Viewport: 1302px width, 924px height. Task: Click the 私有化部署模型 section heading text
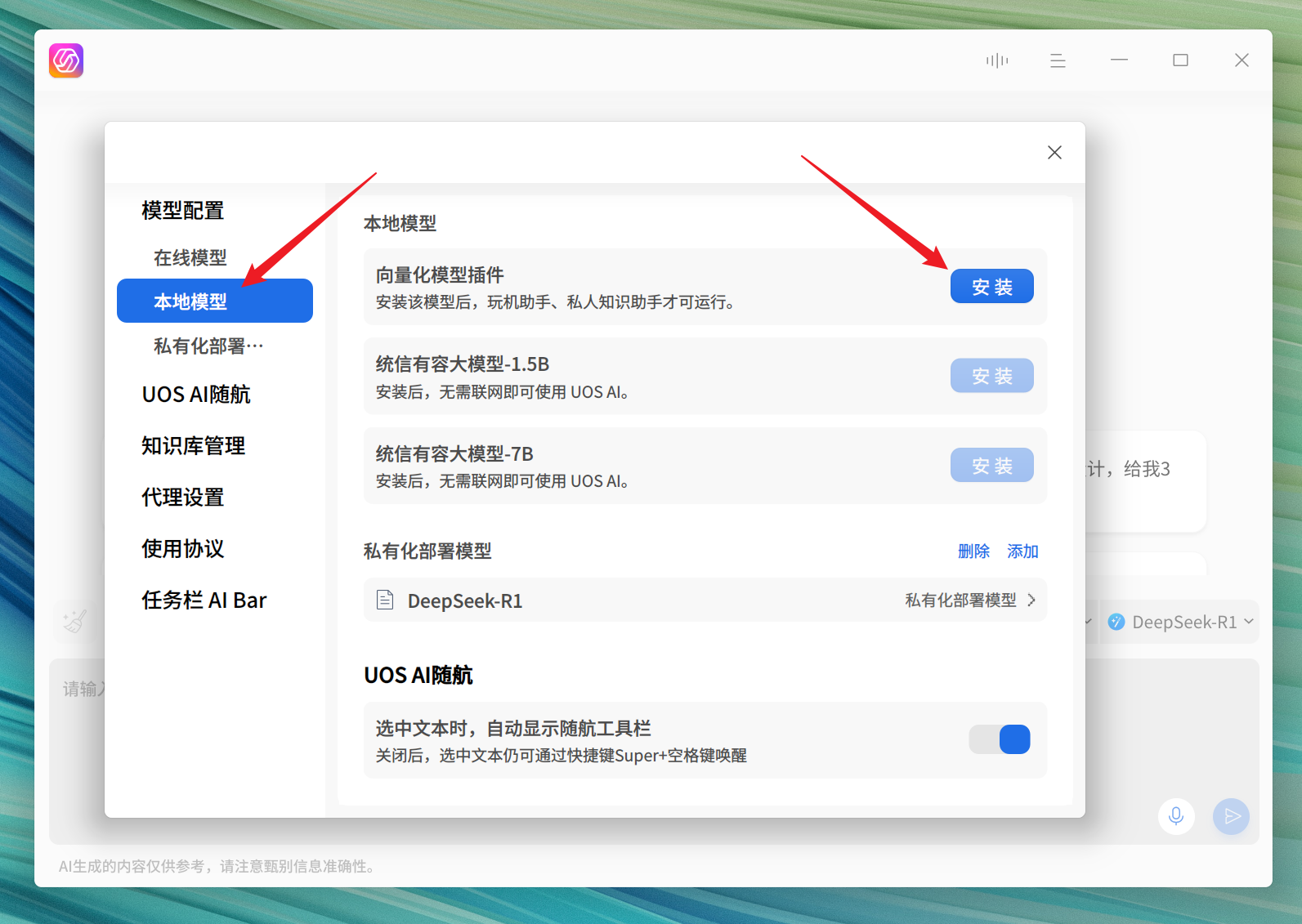click(427, 551)
